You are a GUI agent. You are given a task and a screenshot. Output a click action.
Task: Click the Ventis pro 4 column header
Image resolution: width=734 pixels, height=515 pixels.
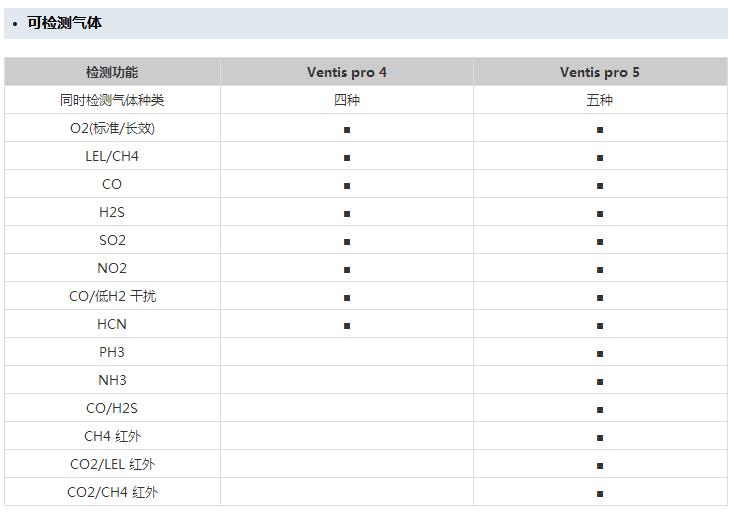[x=347, y=72]
